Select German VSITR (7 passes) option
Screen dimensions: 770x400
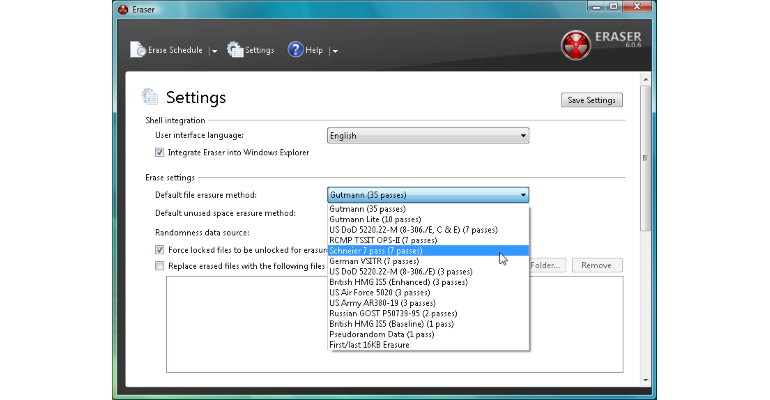428,261
